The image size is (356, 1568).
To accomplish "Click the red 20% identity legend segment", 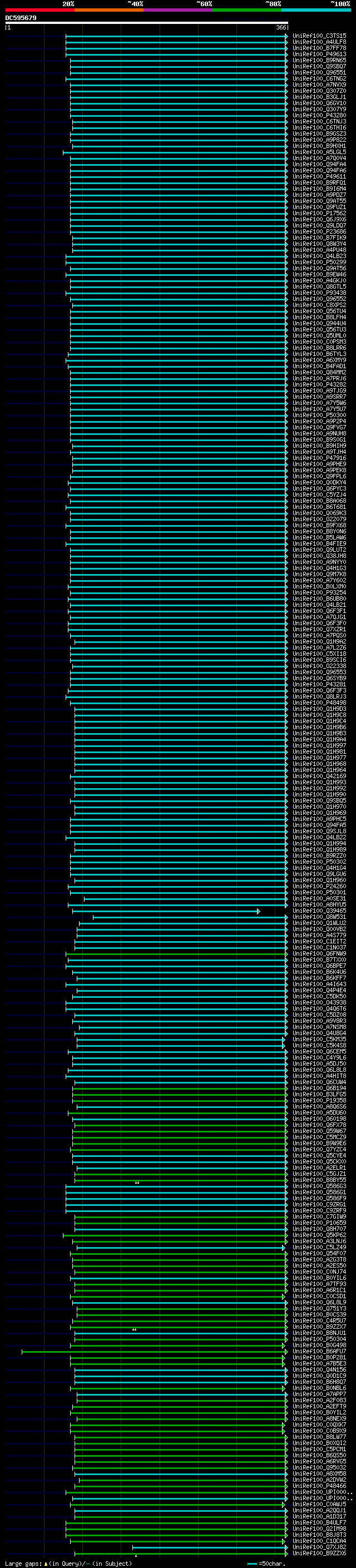I will pyautogui.click(x=39, y=11).
